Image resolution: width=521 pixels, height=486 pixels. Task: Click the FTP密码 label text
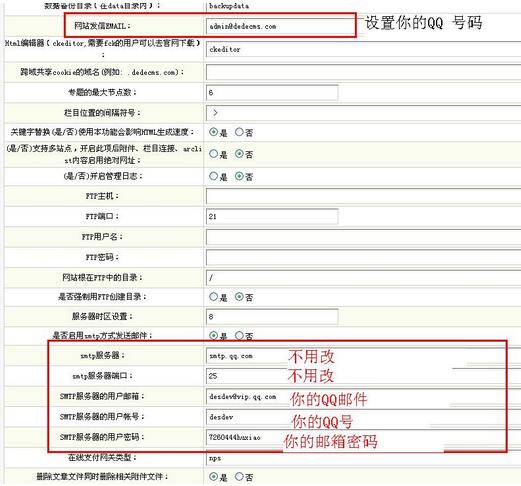pos(102,257)
